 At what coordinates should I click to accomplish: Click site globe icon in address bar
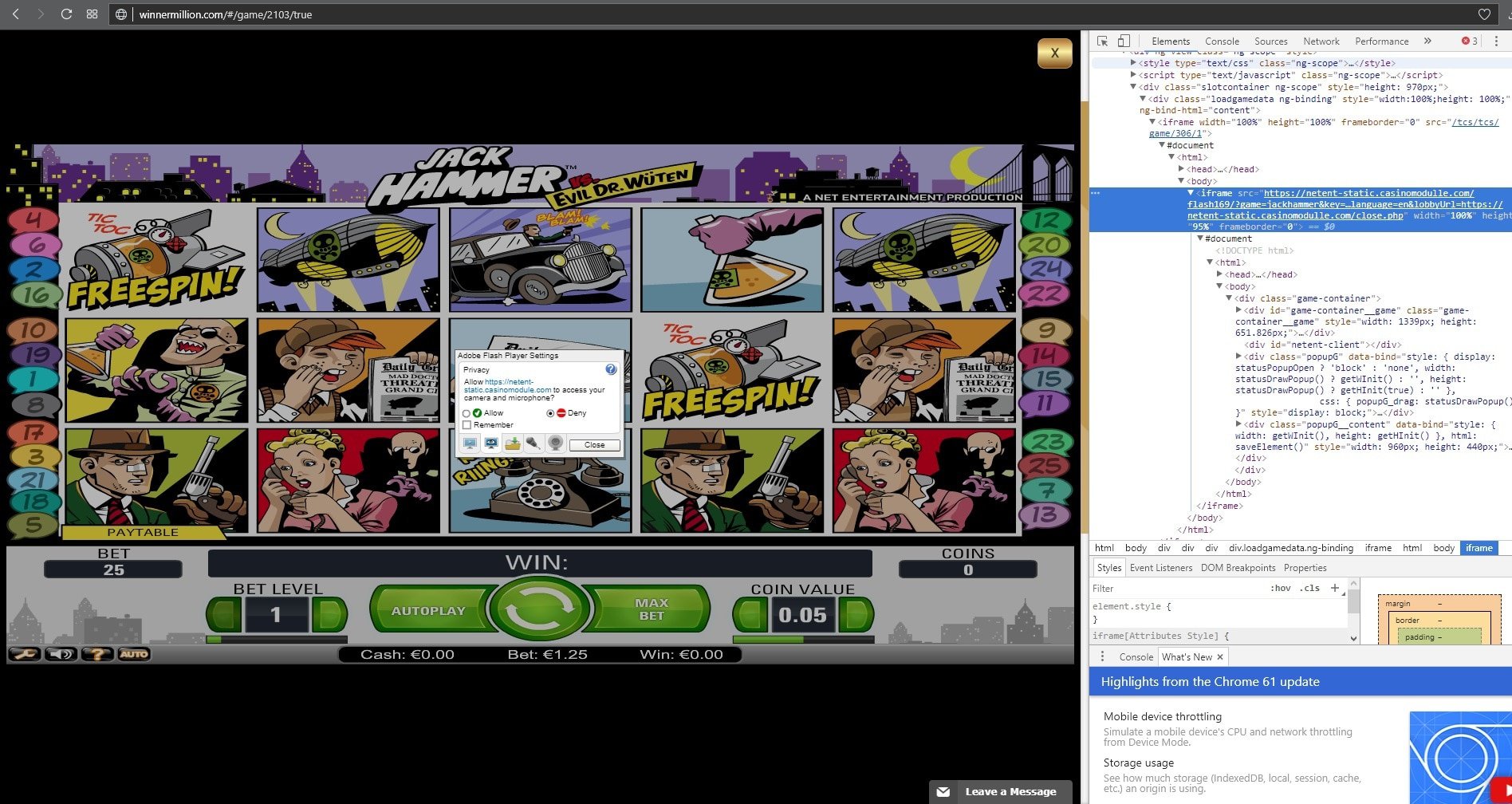[x=121, y=14]
